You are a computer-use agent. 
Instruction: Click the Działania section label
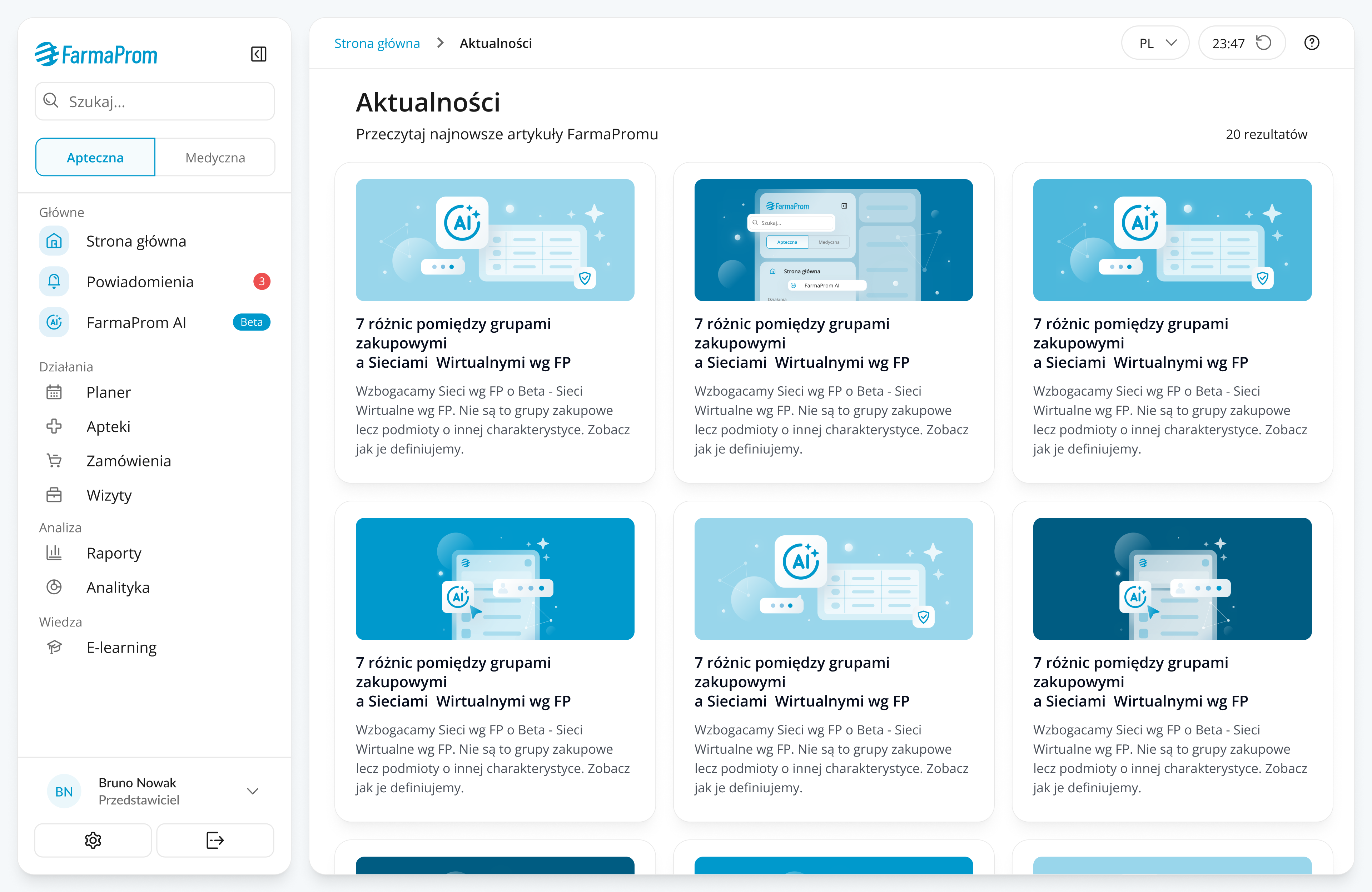66,367
